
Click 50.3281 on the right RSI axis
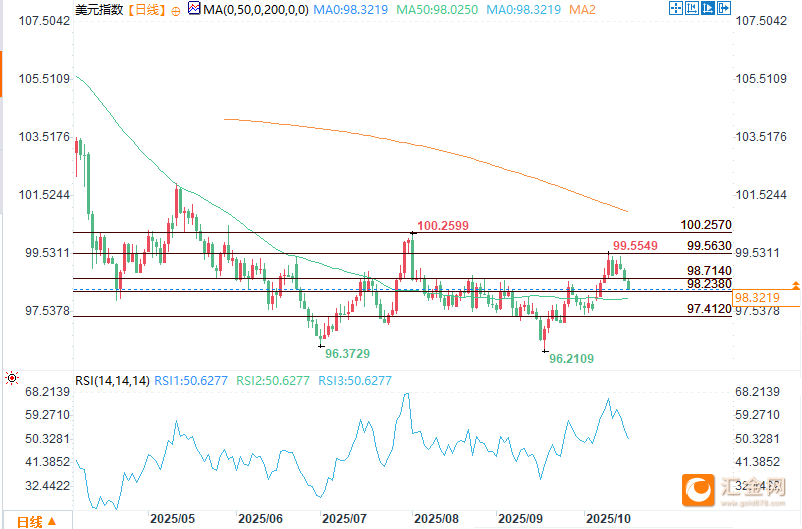(758, 439)
